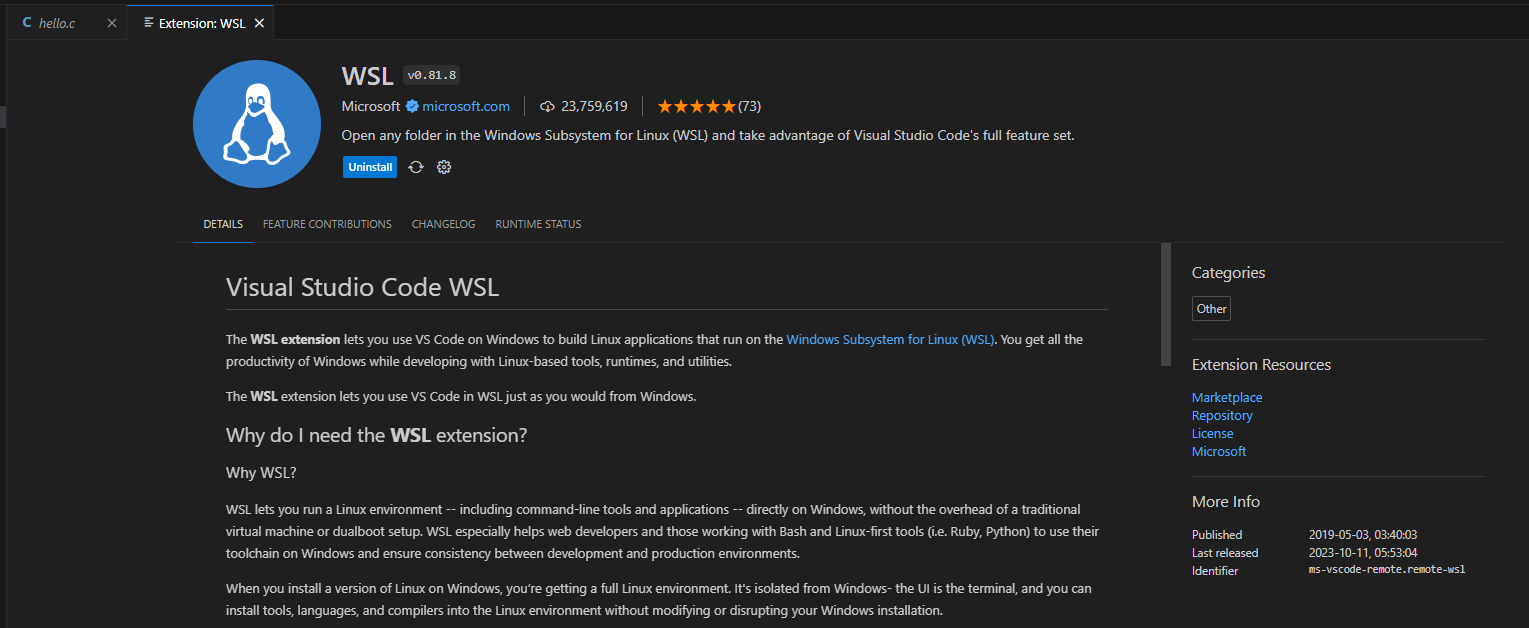Click the Microsoft publisher name
This screenshot has width=1529, height=628.
(x=371, y=106)
